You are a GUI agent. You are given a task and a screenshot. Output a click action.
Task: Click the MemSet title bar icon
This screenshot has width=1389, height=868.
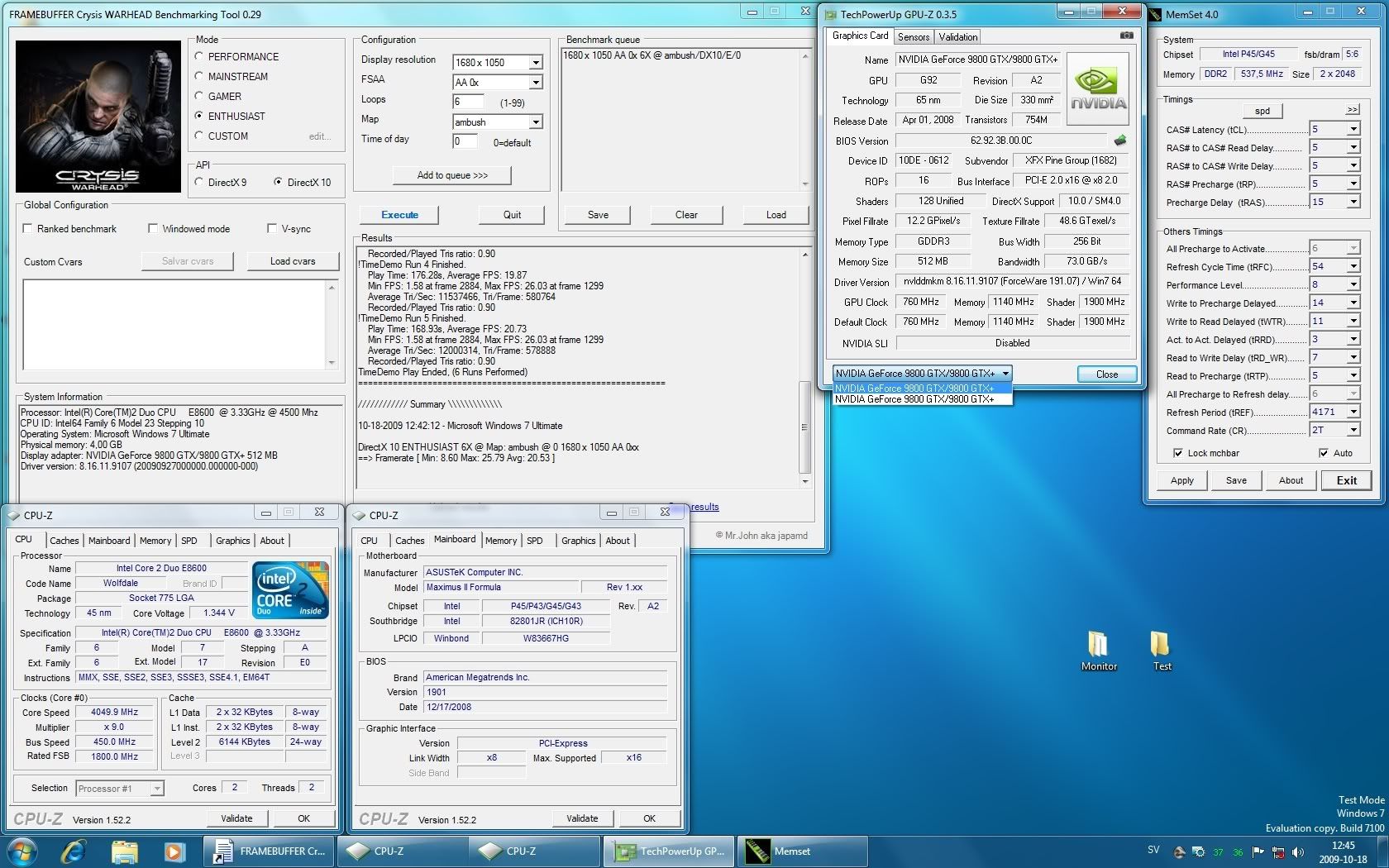pos(1154,14)
